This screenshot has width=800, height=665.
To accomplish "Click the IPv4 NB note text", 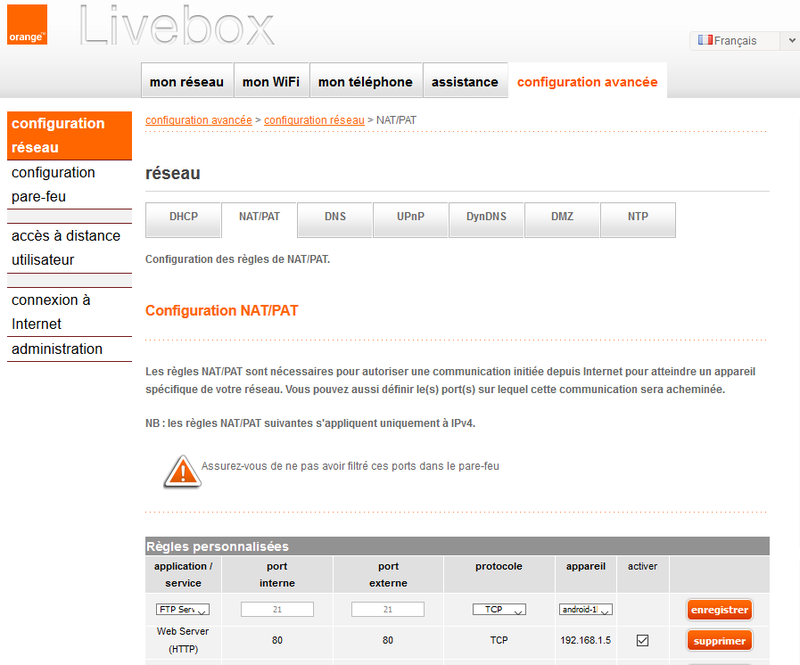I will click(x=310, y=423).
